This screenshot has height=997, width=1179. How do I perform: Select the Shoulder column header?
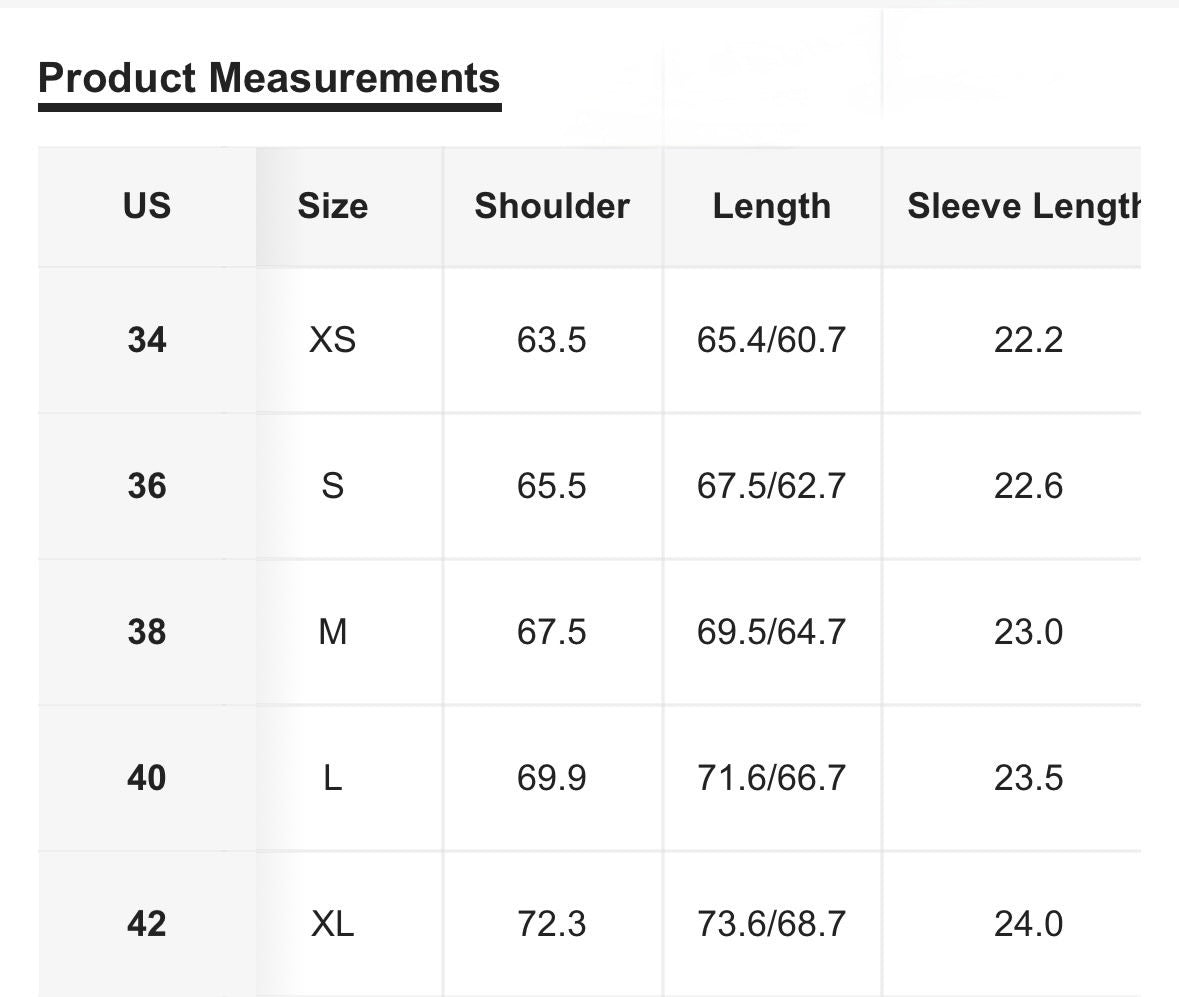(552, 206)
